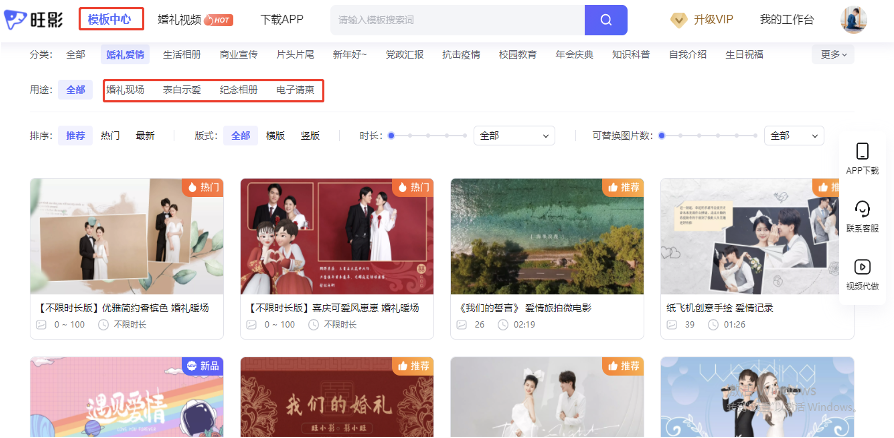Image resolution: width=894 pixels, height=438 pixels.
Task: Open 下载APP menu item
Action: pos(282,20)
